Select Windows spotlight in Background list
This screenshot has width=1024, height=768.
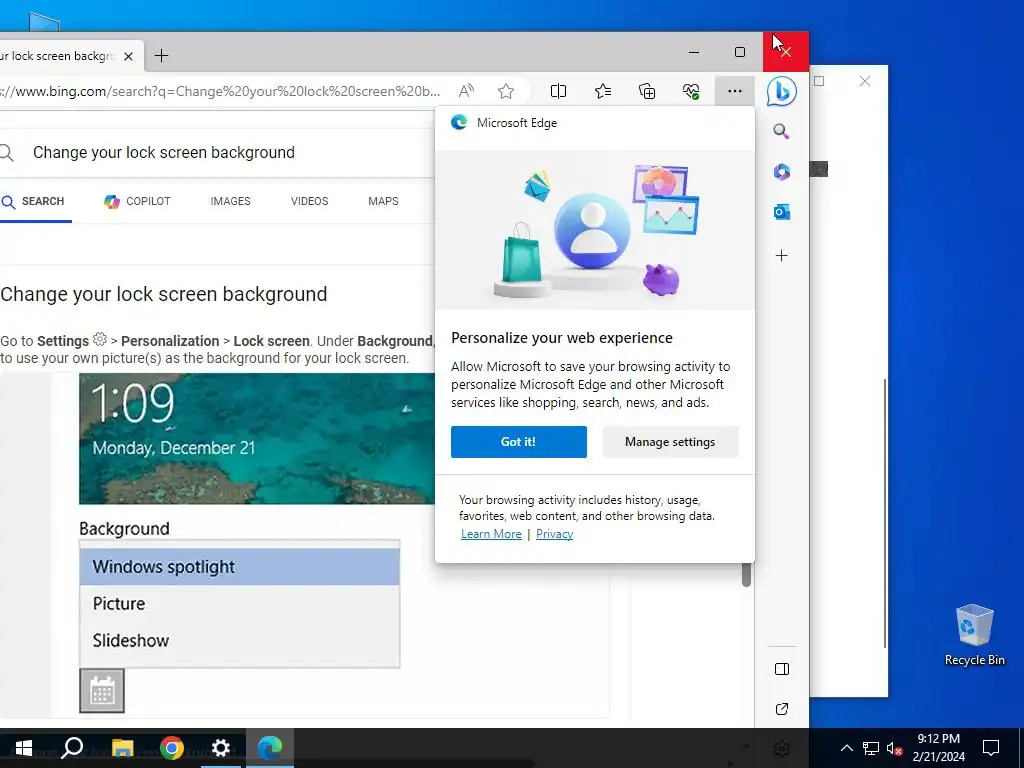pyautogui.click(x=239, y=567)
